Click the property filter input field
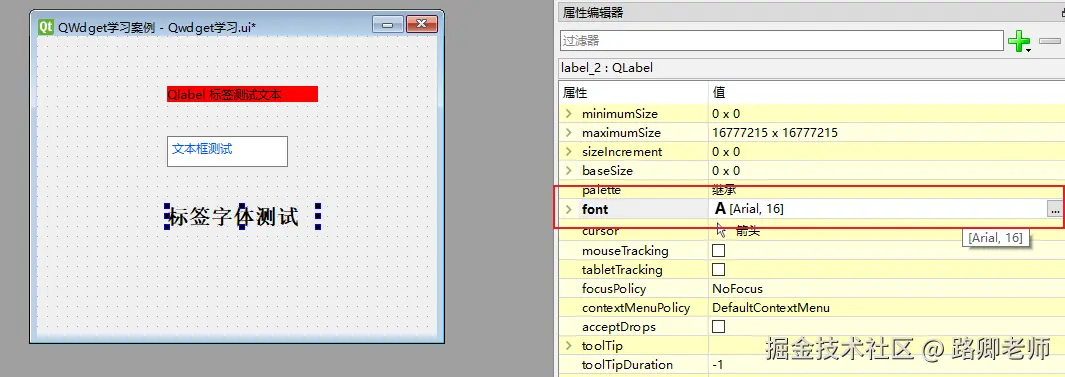Screen dimensions: 1065x377 click(781, 41)
